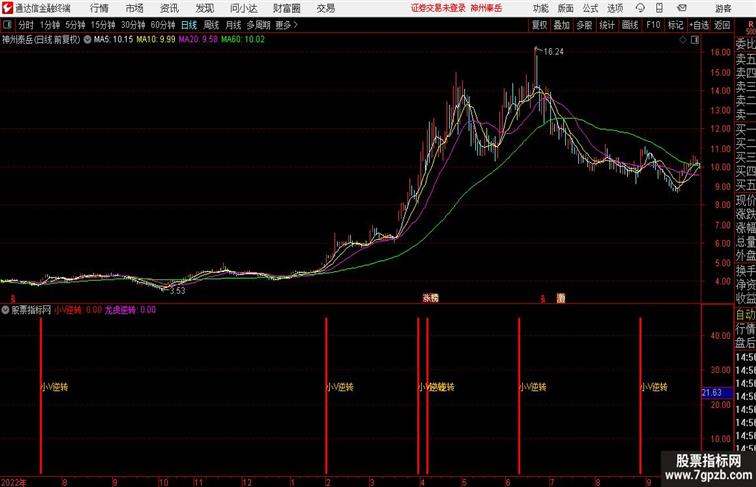This screenshot has height=487, width=756.
Task: Click the 标记 mark toolbar button
Action: (x=675, y=25)
